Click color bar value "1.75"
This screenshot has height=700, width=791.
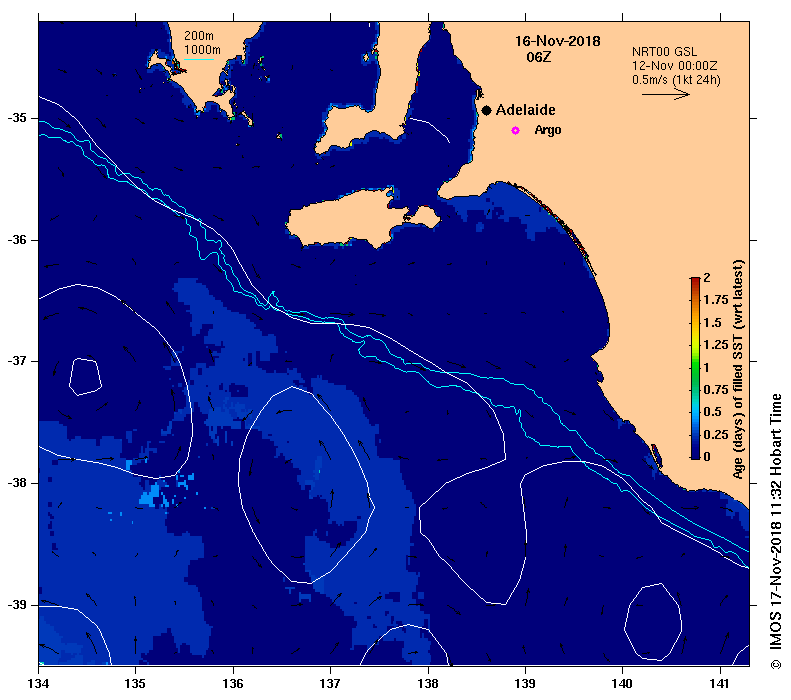click(716, 300)
